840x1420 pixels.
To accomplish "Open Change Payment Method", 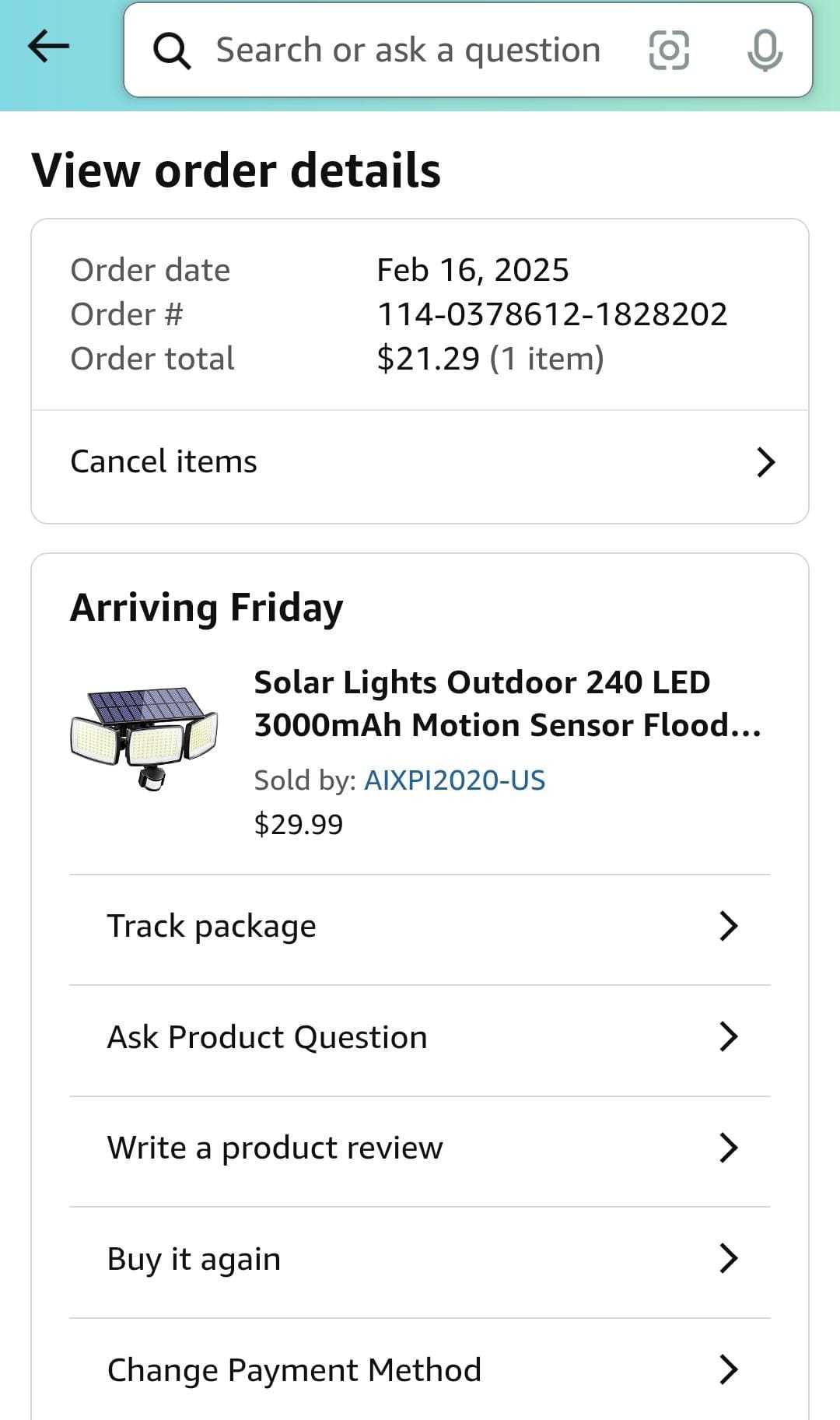I will (294, 1369).
